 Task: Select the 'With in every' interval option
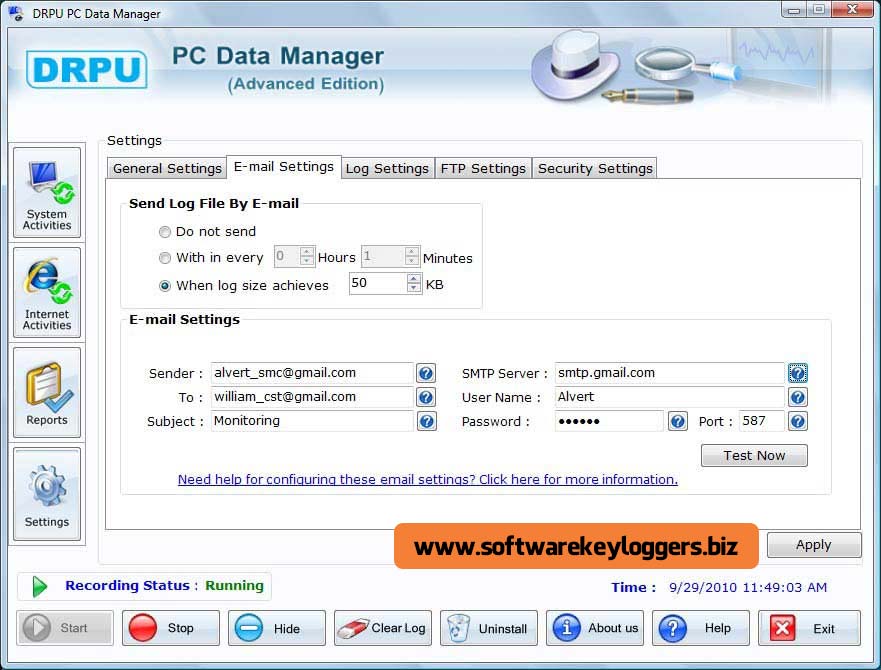[x=165, y=258]
